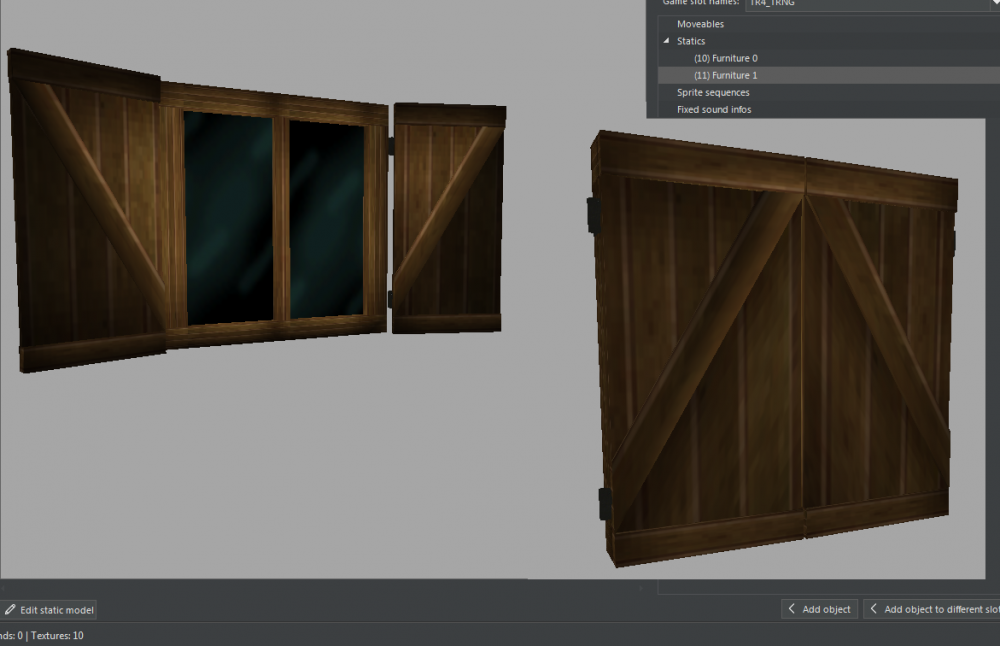Select (10) Furniture 0 static
1000x646 pixels.
click(x=726, y=58)
